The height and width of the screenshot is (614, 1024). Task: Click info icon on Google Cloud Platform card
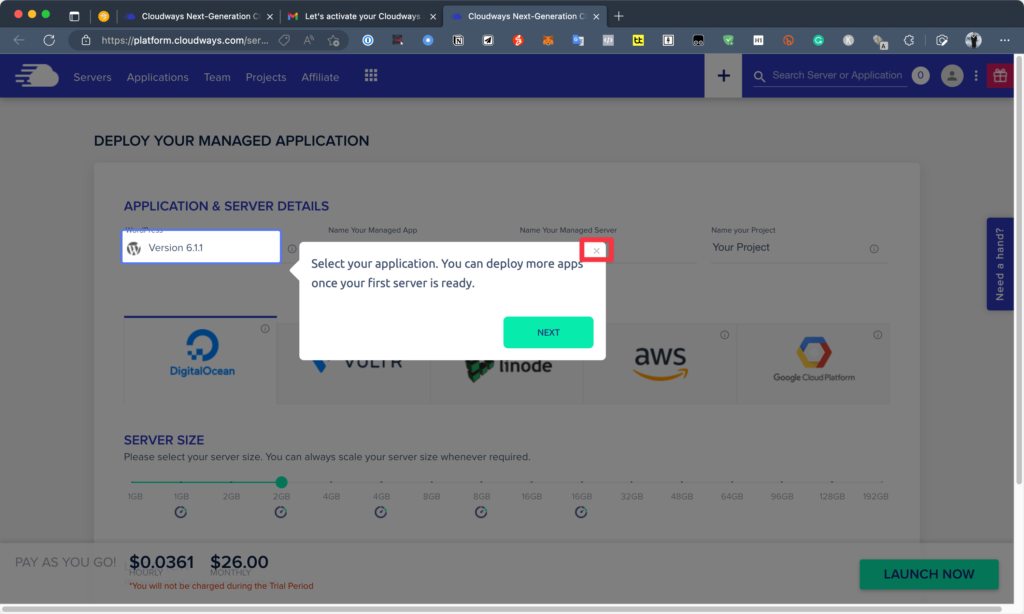point(878,334)
